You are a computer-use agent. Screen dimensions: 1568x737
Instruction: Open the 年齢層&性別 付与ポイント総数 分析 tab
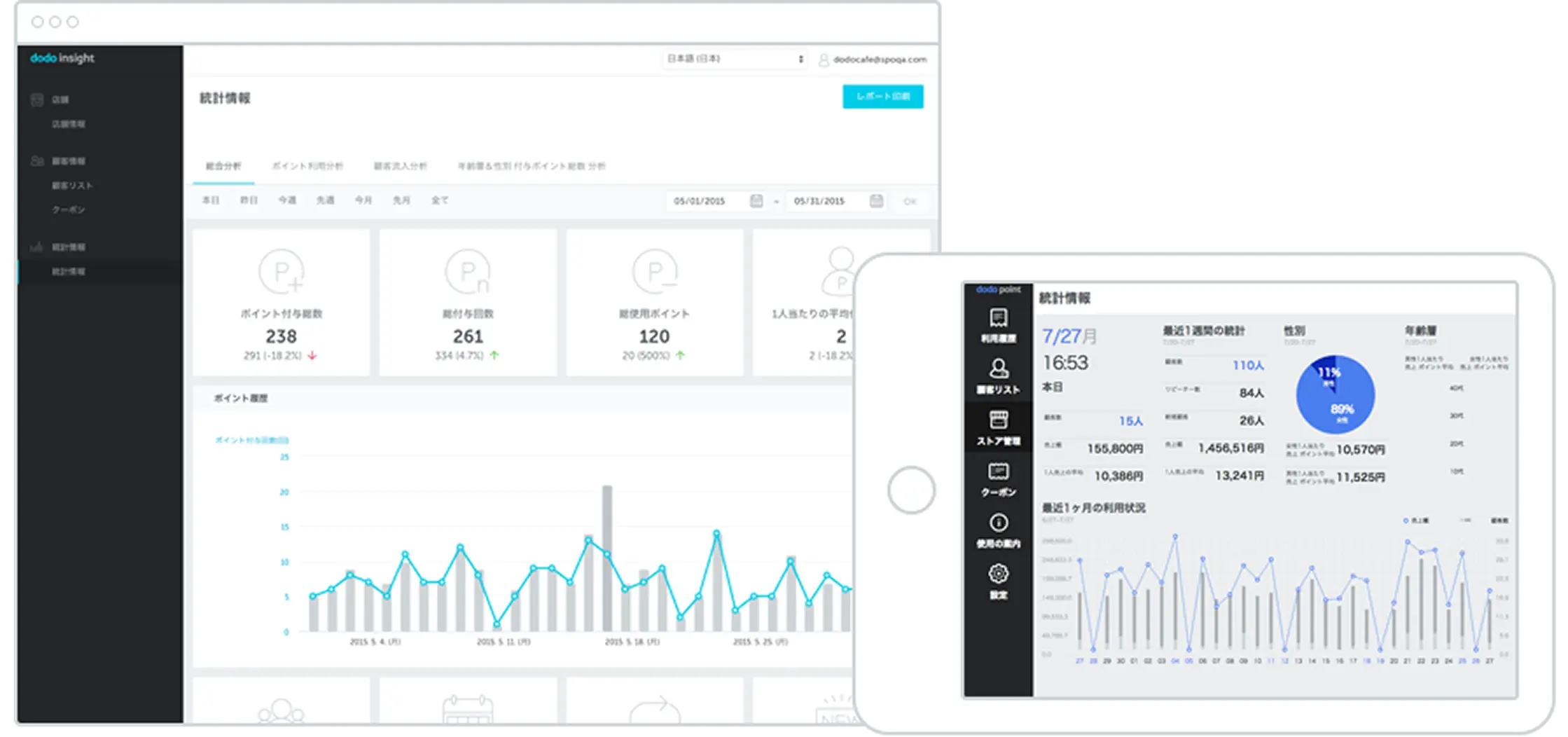click(x=532, y=166)
